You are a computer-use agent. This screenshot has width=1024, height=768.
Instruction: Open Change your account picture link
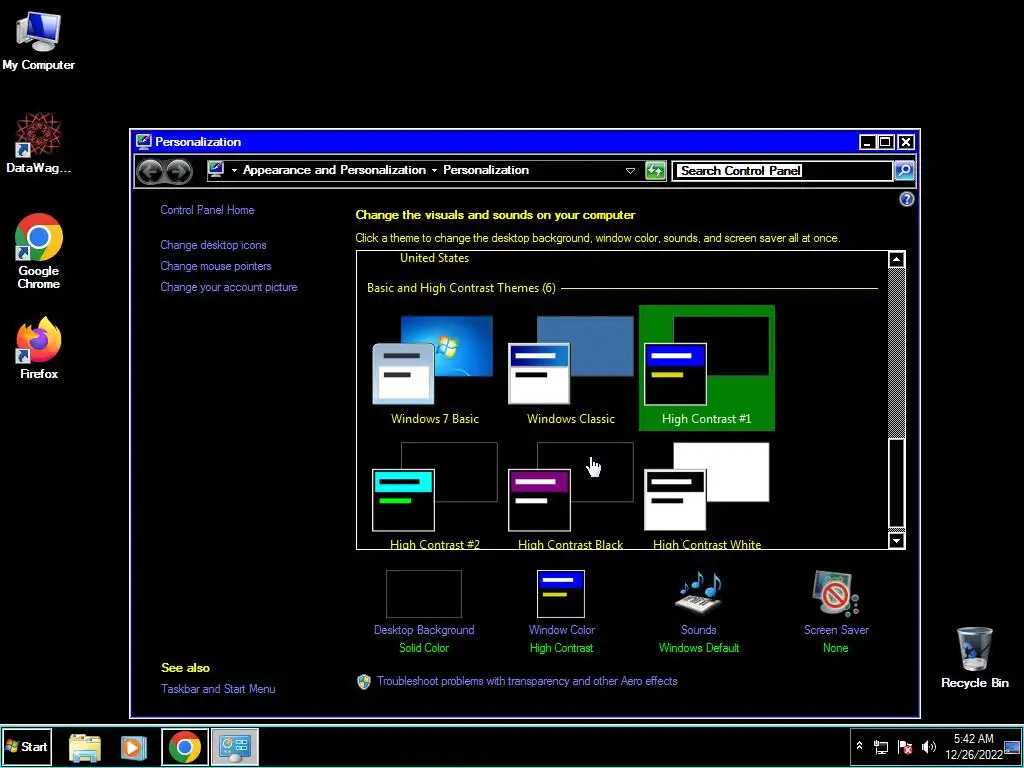tap(229, 287)
